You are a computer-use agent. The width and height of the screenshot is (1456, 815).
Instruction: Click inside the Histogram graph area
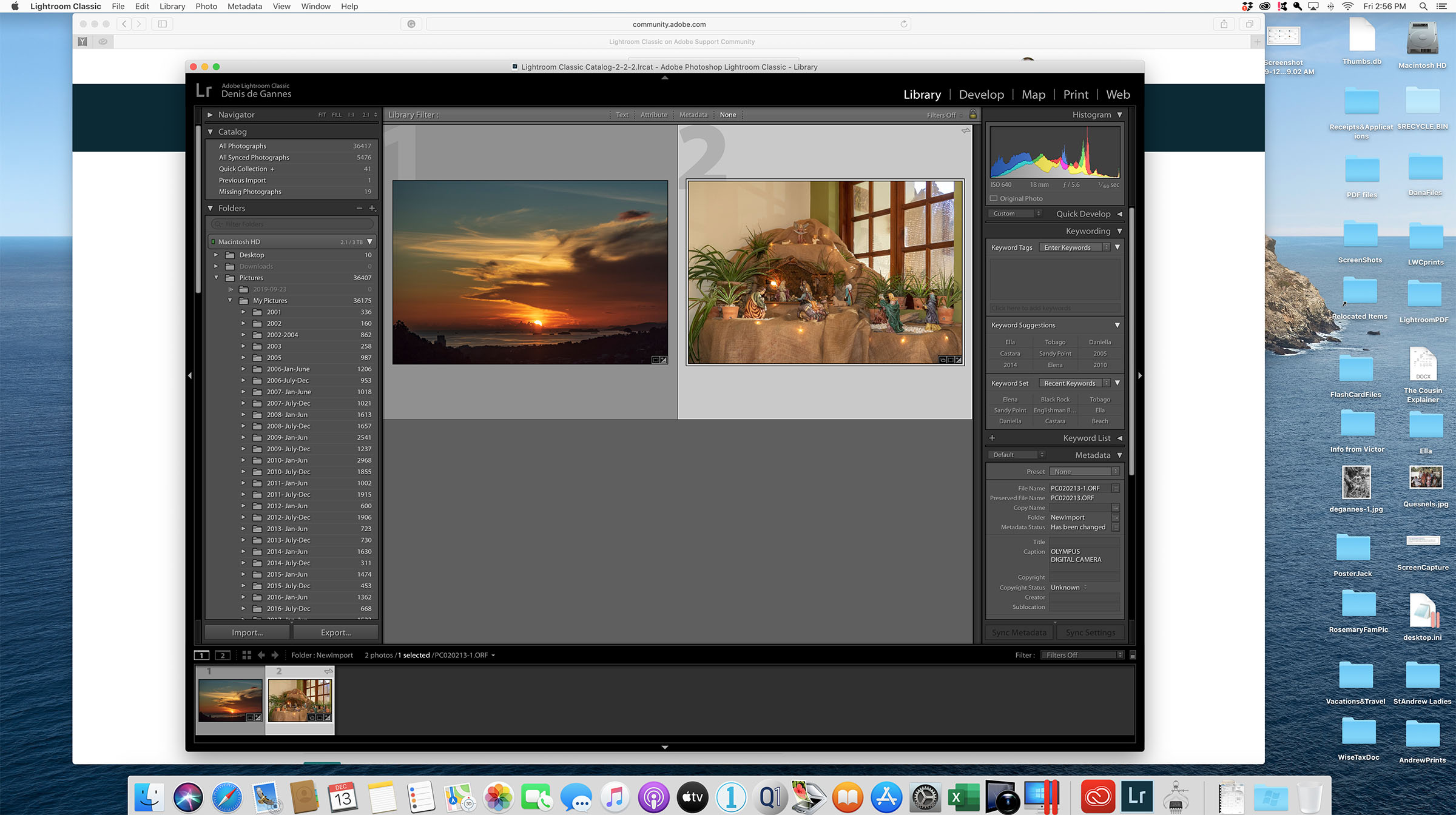[1054, 153]
